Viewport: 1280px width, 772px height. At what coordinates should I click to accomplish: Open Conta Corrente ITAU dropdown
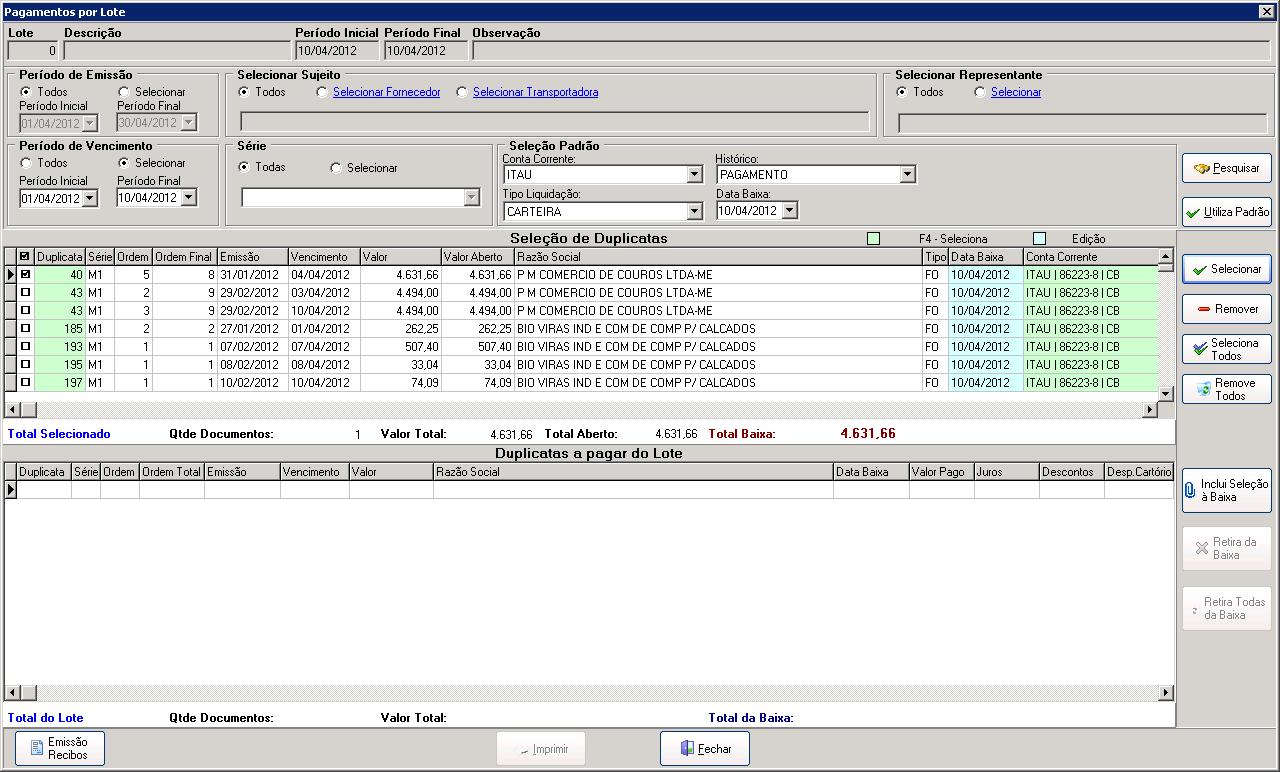(694, 175)
